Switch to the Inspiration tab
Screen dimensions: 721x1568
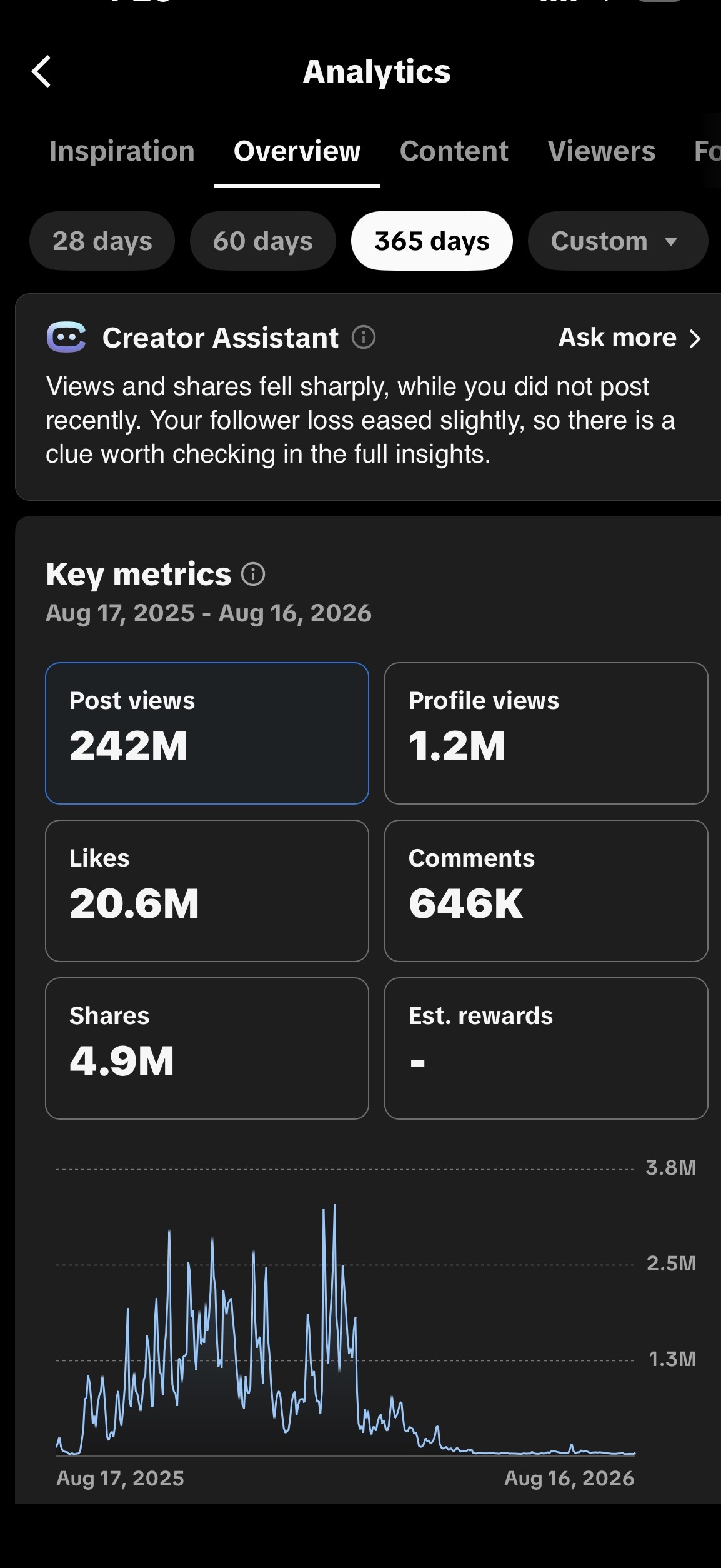(122, 151)
